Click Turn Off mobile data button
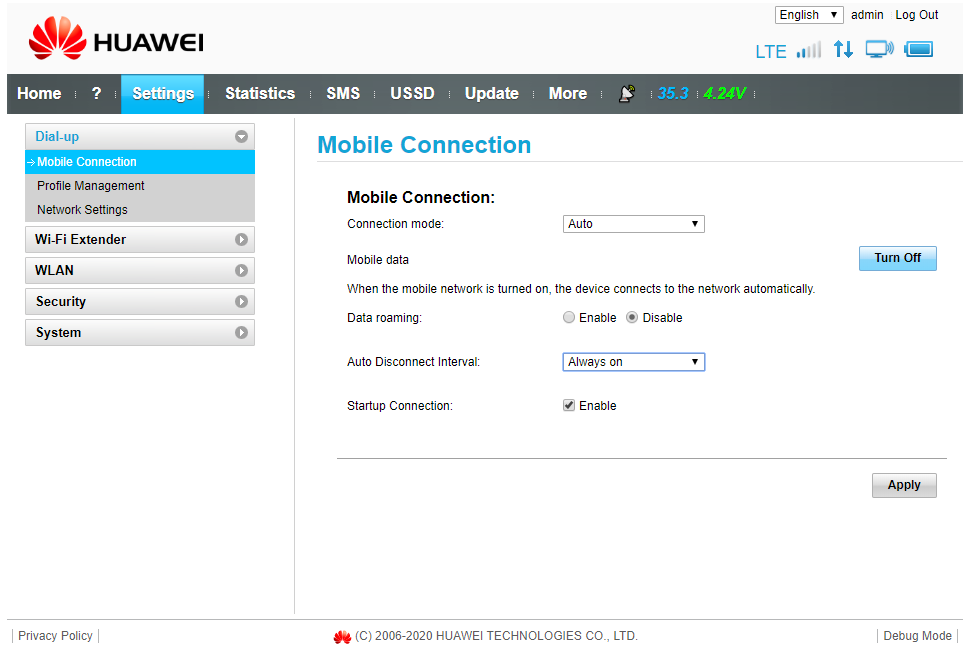The image size is (968, 650). click(898, 258)
